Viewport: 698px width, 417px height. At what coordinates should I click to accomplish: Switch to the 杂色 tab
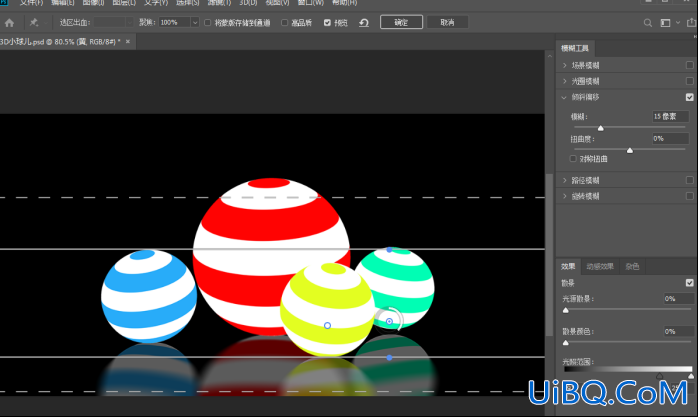633,267
